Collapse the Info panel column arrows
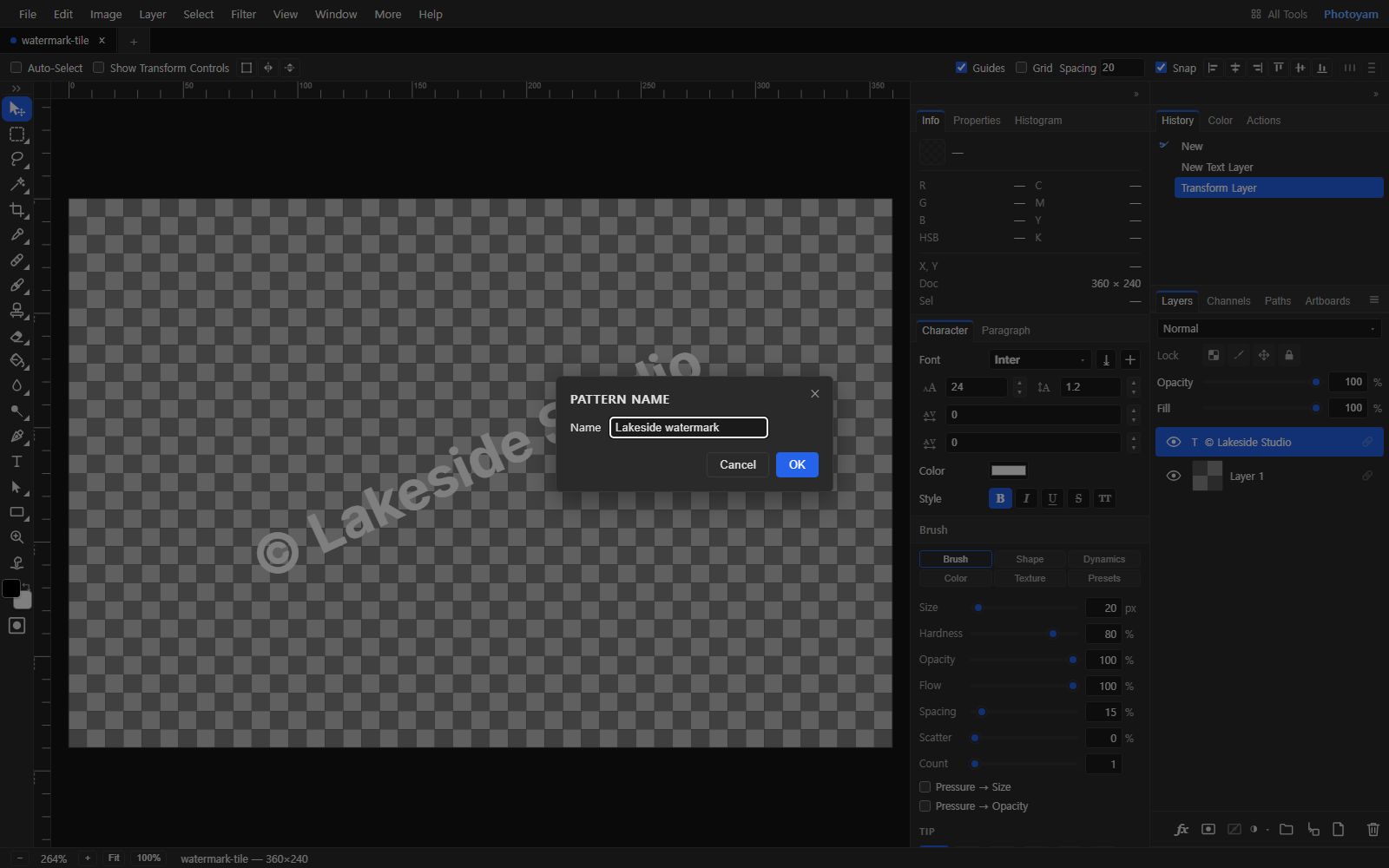Screen dimensions: 1389x868 (1136, 95)
